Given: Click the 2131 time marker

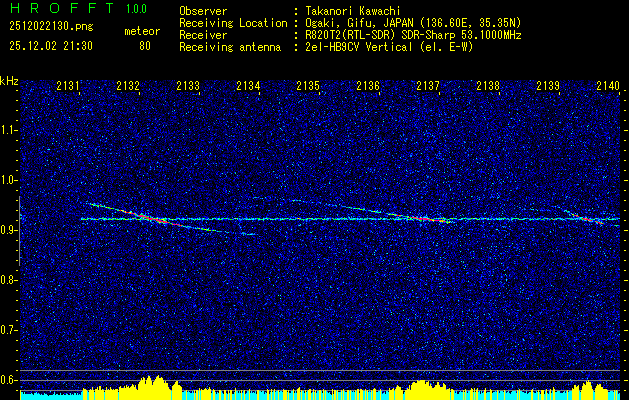Looking at the screenshot, I should coord(68,85).
